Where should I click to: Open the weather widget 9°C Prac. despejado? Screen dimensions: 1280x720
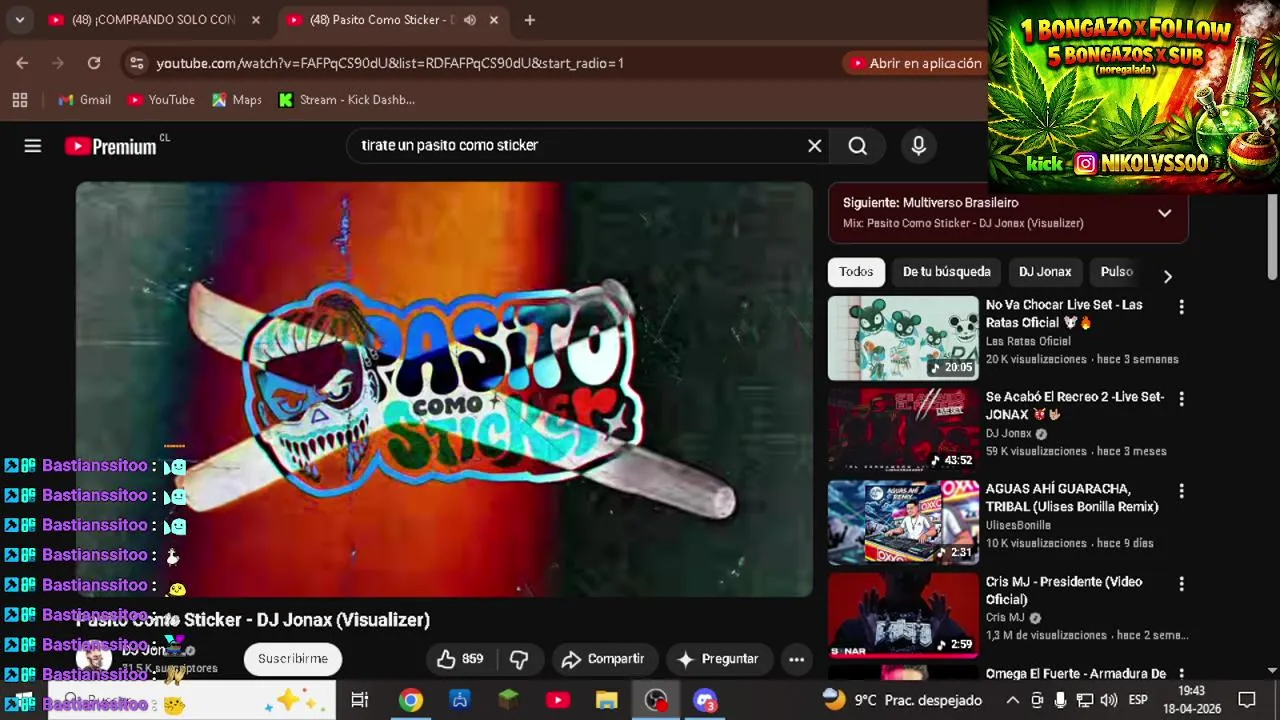[902, 700]
